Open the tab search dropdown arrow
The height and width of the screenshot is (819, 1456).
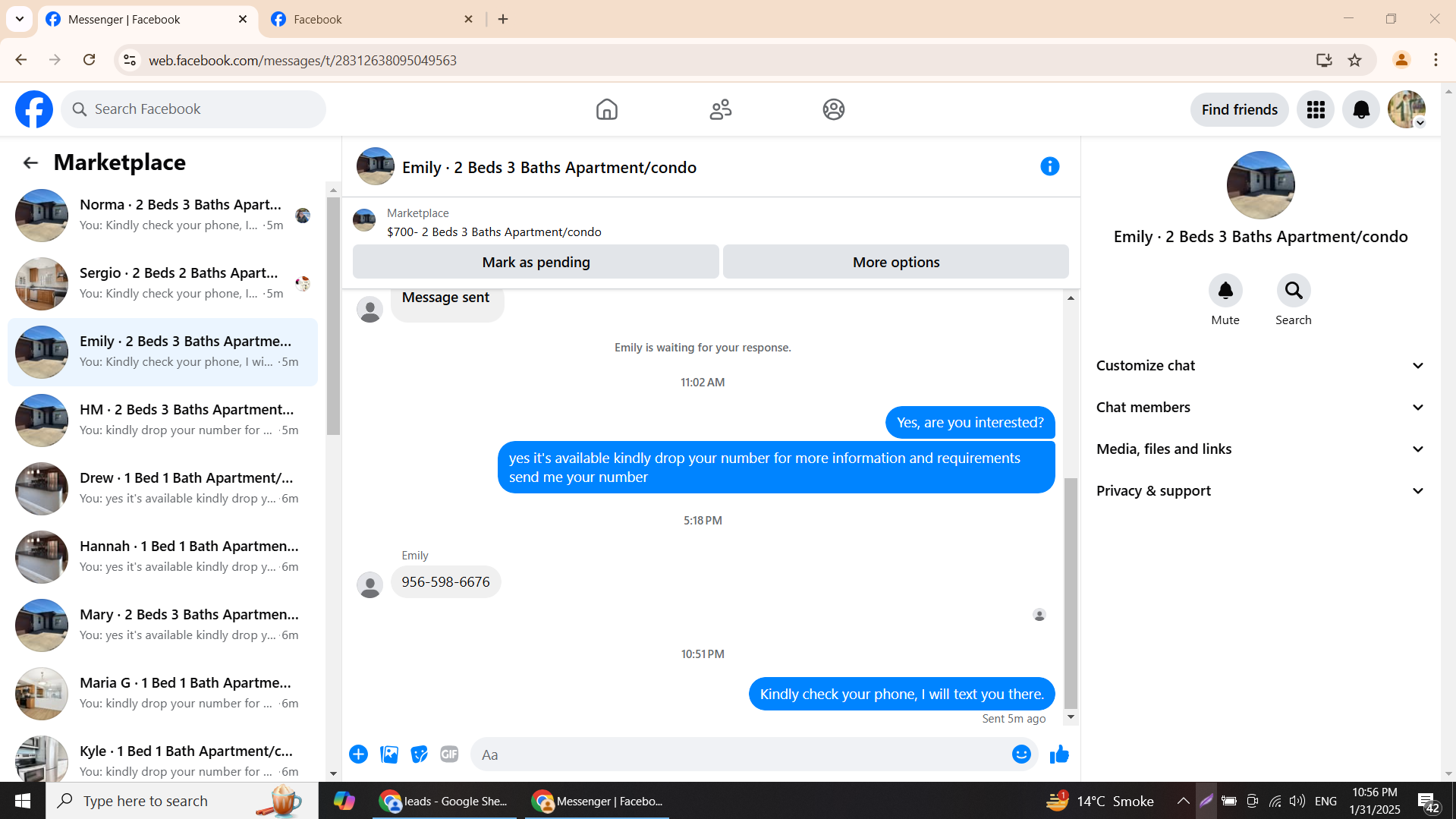pos(20,19)
